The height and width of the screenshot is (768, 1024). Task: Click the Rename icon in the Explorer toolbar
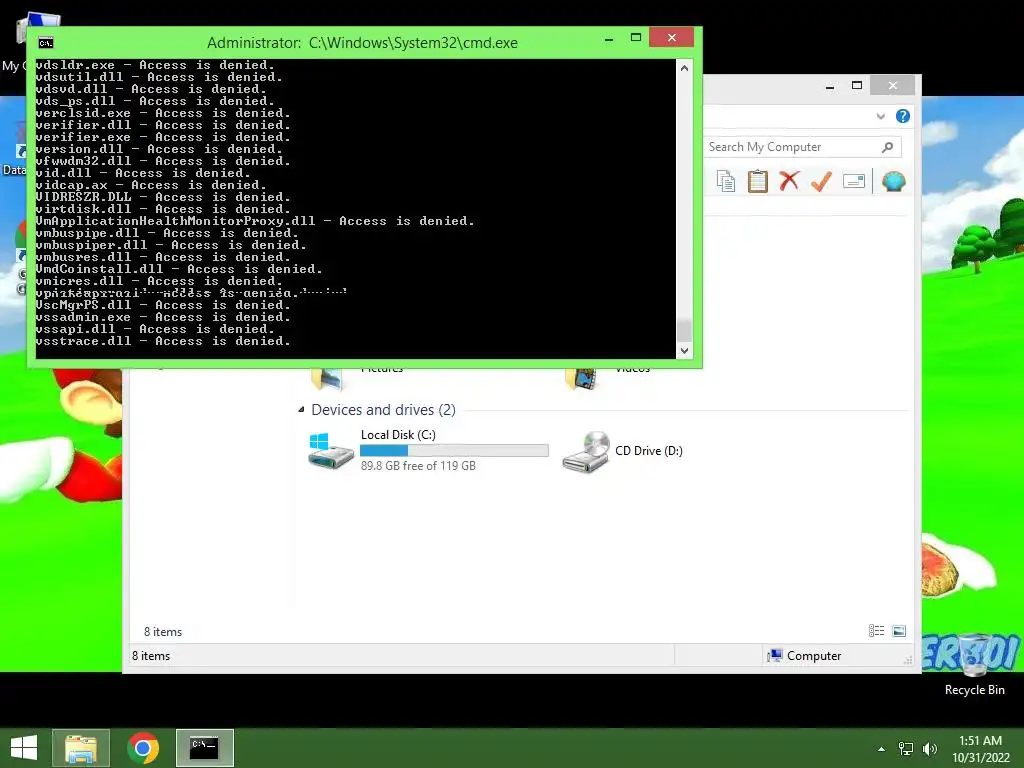click(854, 181)
